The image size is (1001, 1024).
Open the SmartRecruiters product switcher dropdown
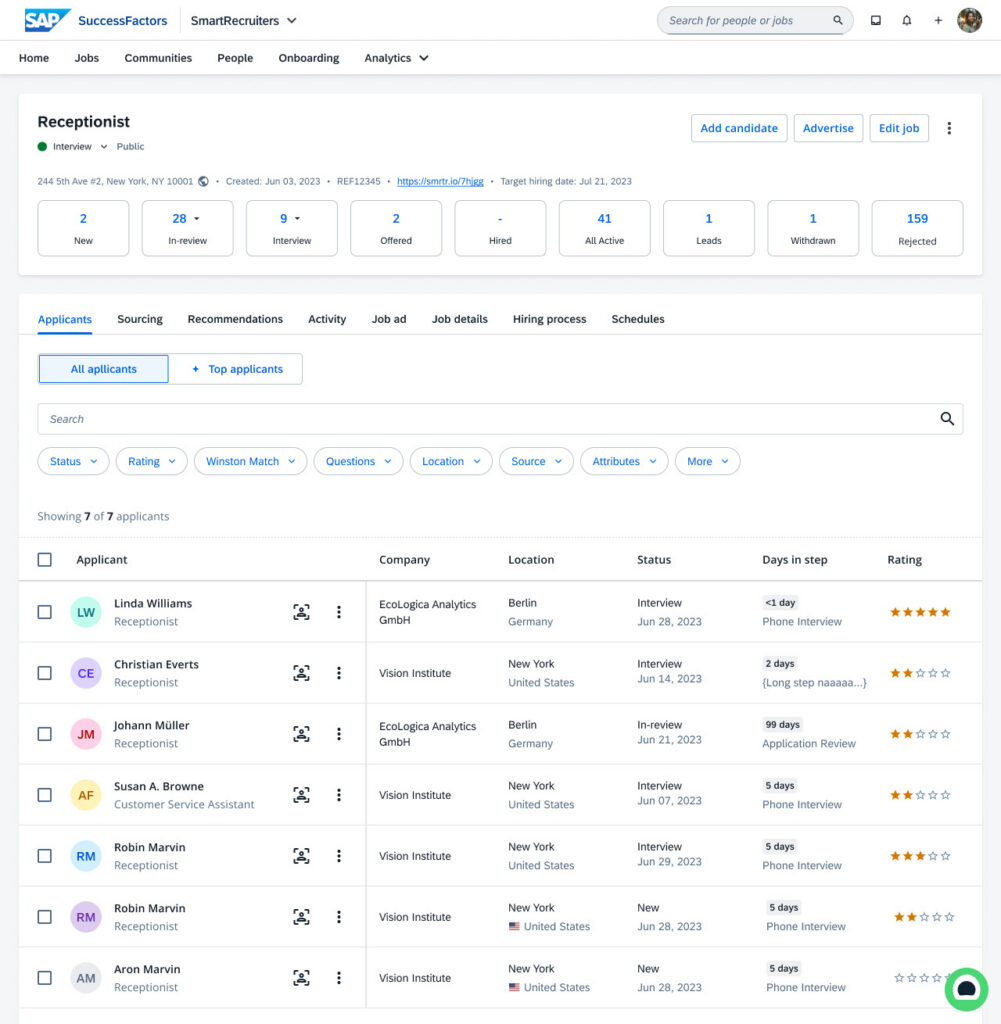click(x=244, y=20)
